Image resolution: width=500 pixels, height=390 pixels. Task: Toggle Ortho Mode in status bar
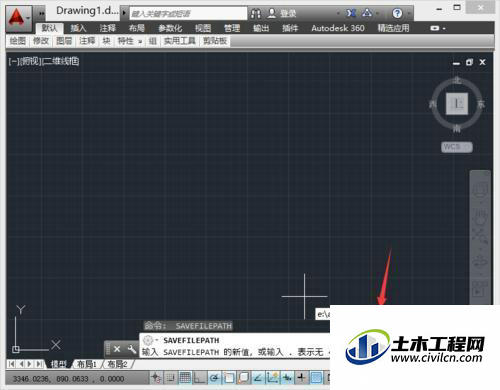pos(200,378)
